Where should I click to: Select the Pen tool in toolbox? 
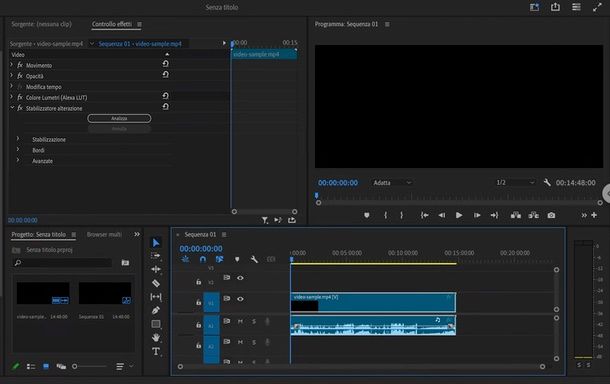(156, 310)
